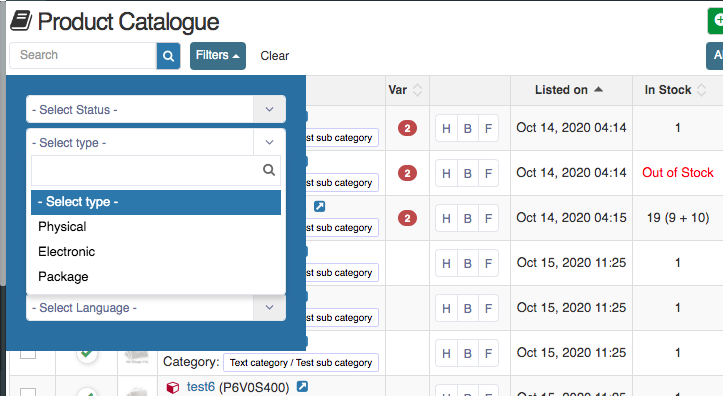Choose Electronic from the type list

click(x=156, y=252)
